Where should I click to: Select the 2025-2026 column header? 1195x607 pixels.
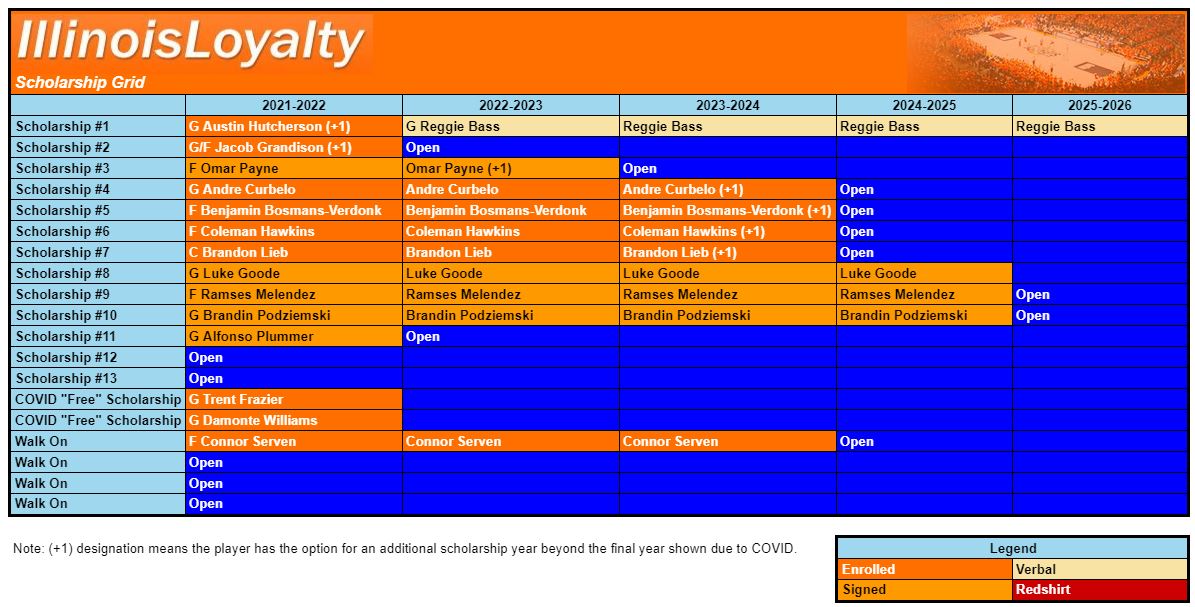(1100, 105)
